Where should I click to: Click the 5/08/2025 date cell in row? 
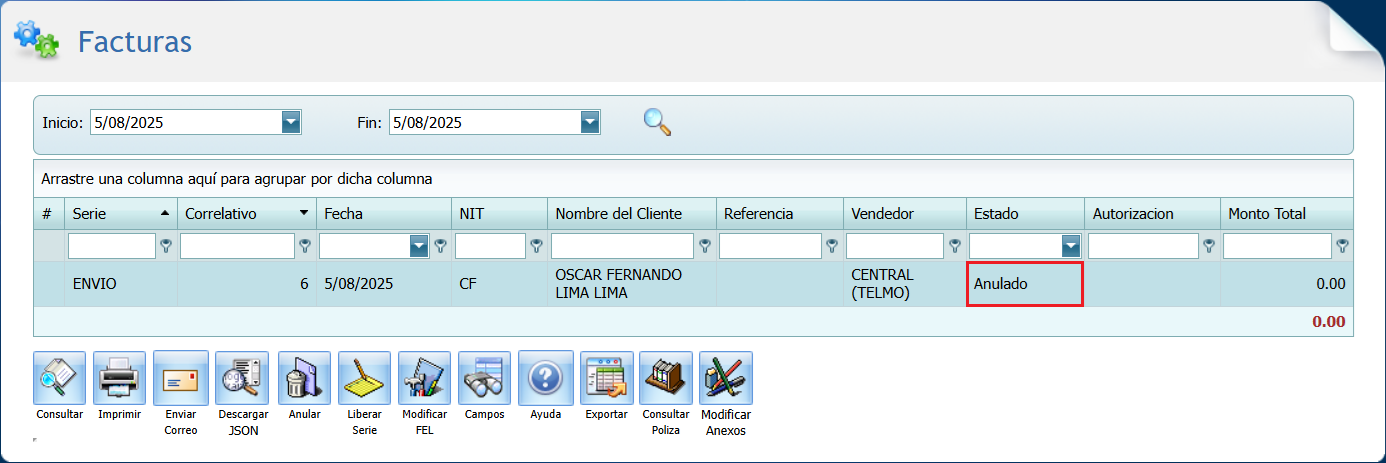384,284
